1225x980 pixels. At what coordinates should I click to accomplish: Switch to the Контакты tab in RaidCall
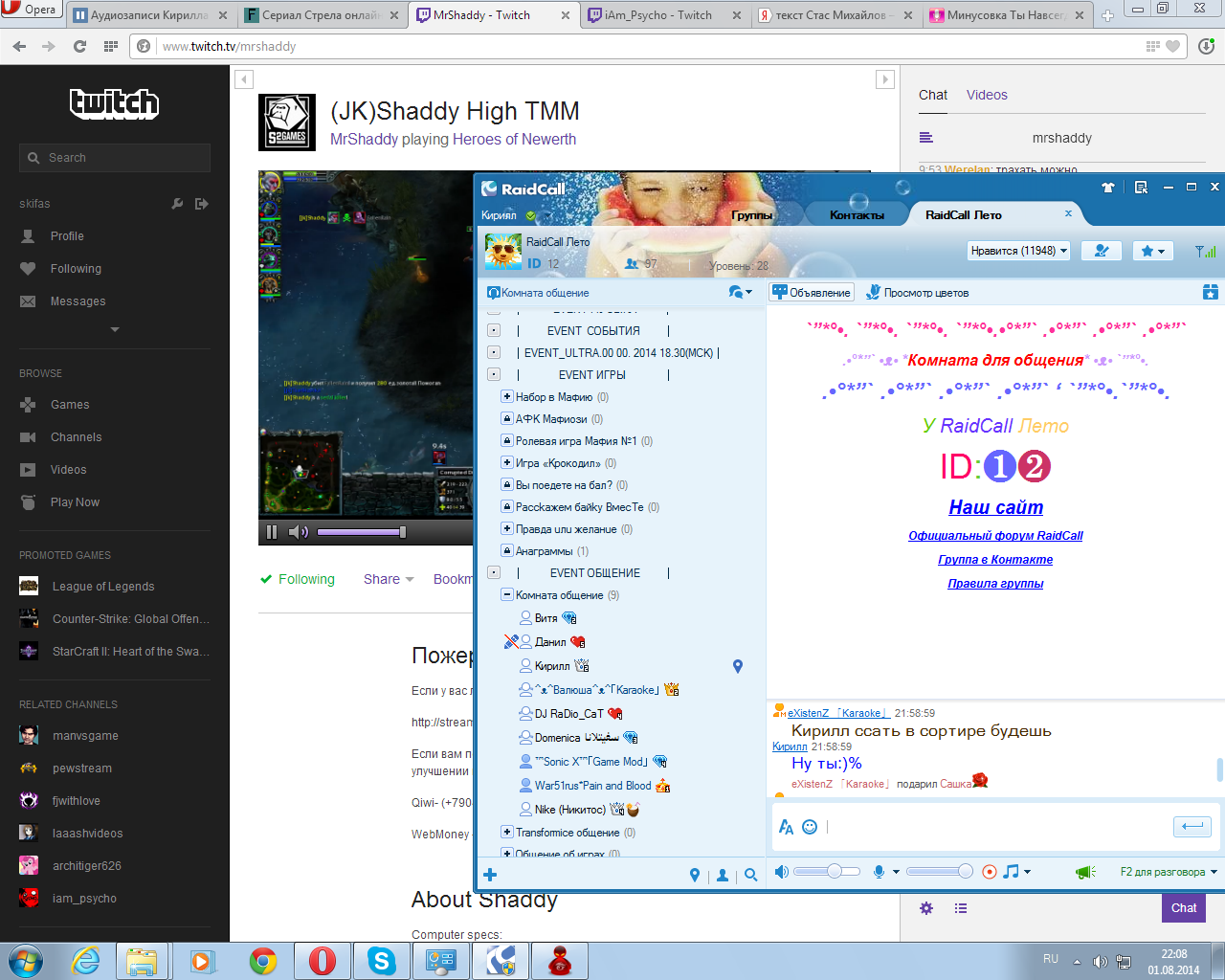tap(857, 215)
